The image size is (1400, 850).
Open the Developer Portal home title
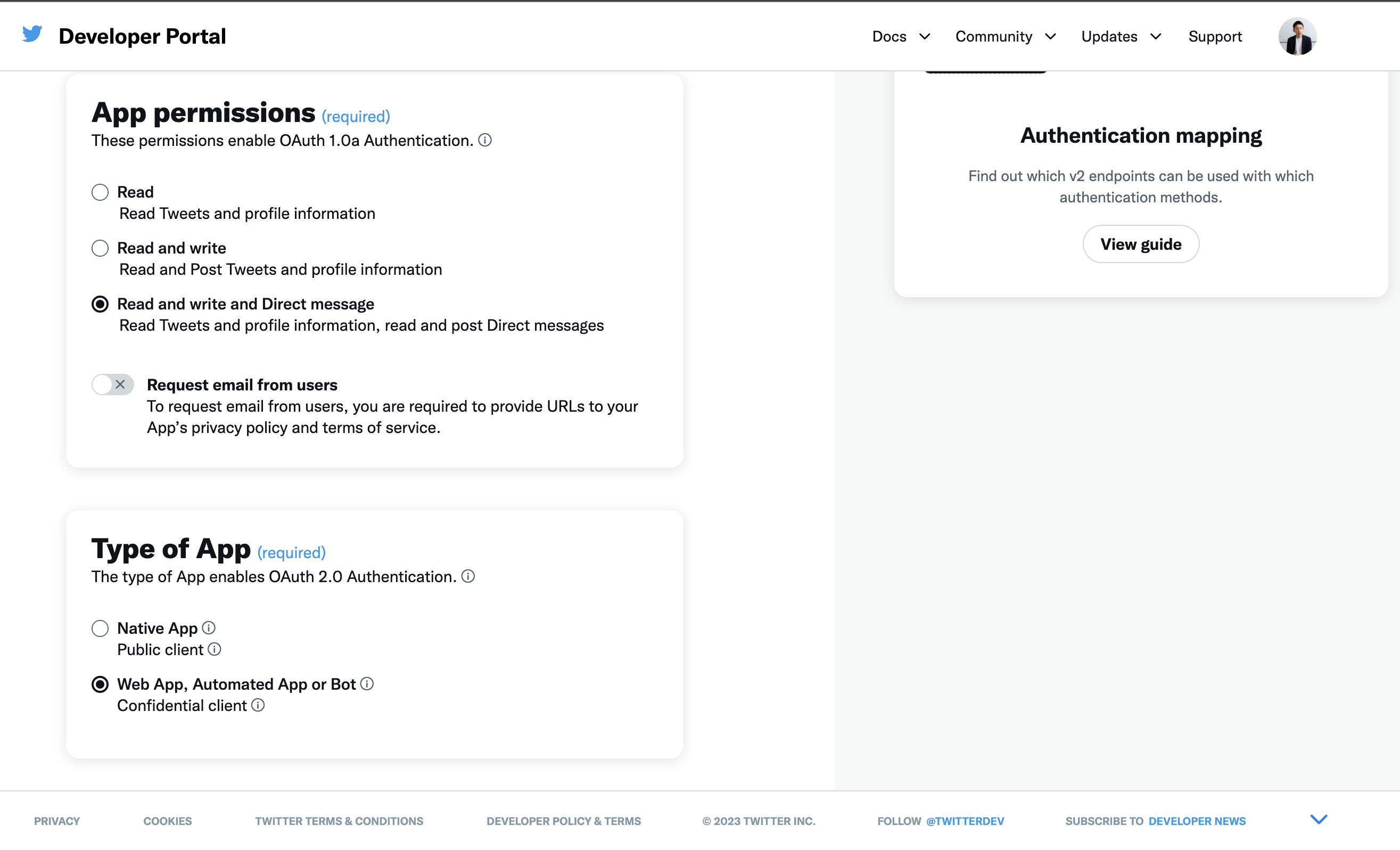pyautogui.click(x=142, y=36)
